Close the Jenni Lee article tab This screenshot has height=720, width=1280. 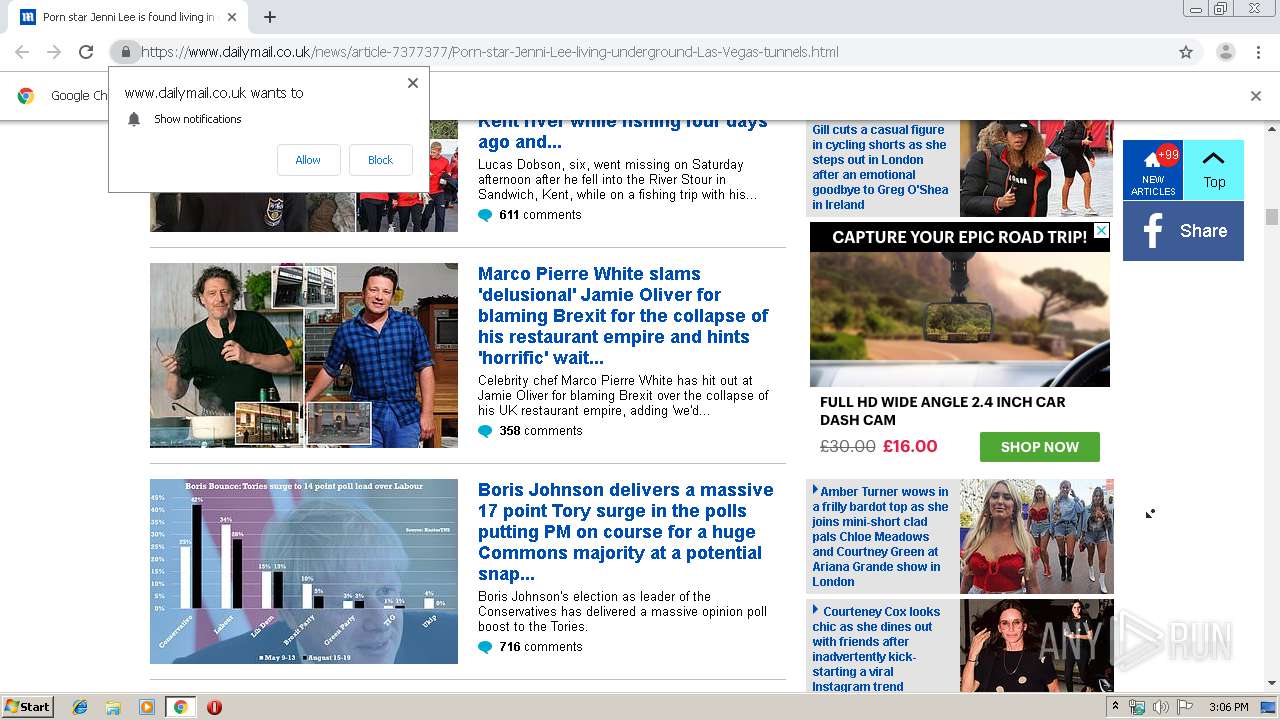[232, 17]
